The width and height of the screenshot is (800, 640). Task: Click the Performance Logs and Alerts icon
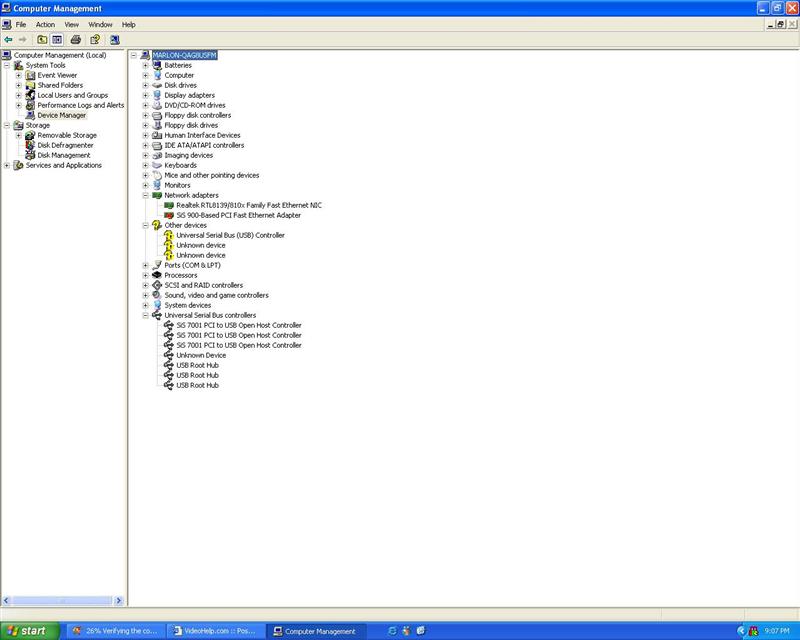coord(31,105)
